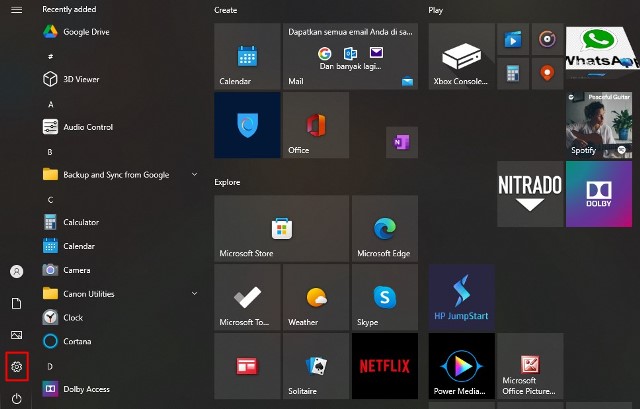Open Microsoft Office Picture Manager tile
Image resolution: width=640 pixels, height=409 pixels.
click(530, 366)
